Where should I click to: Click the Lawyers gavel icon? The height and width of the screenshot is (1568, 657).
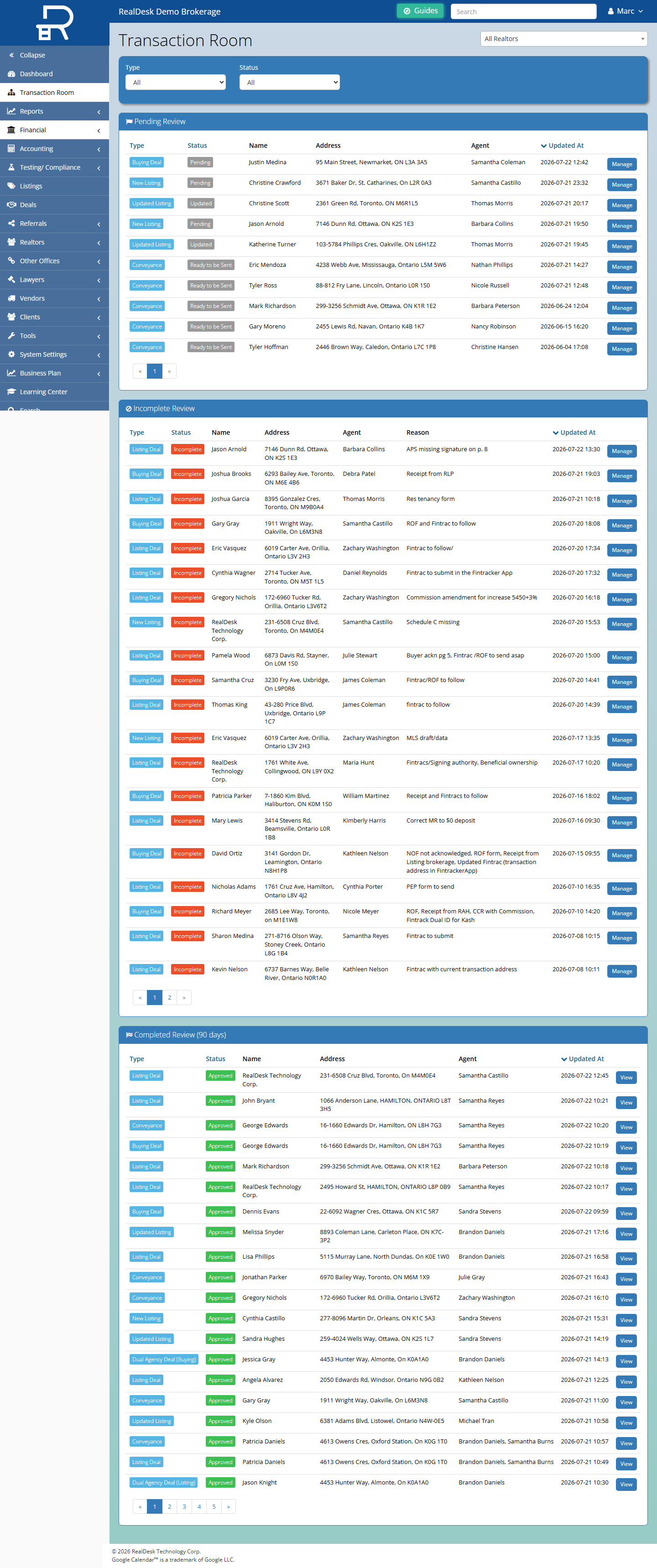click(x=11, y=280)
